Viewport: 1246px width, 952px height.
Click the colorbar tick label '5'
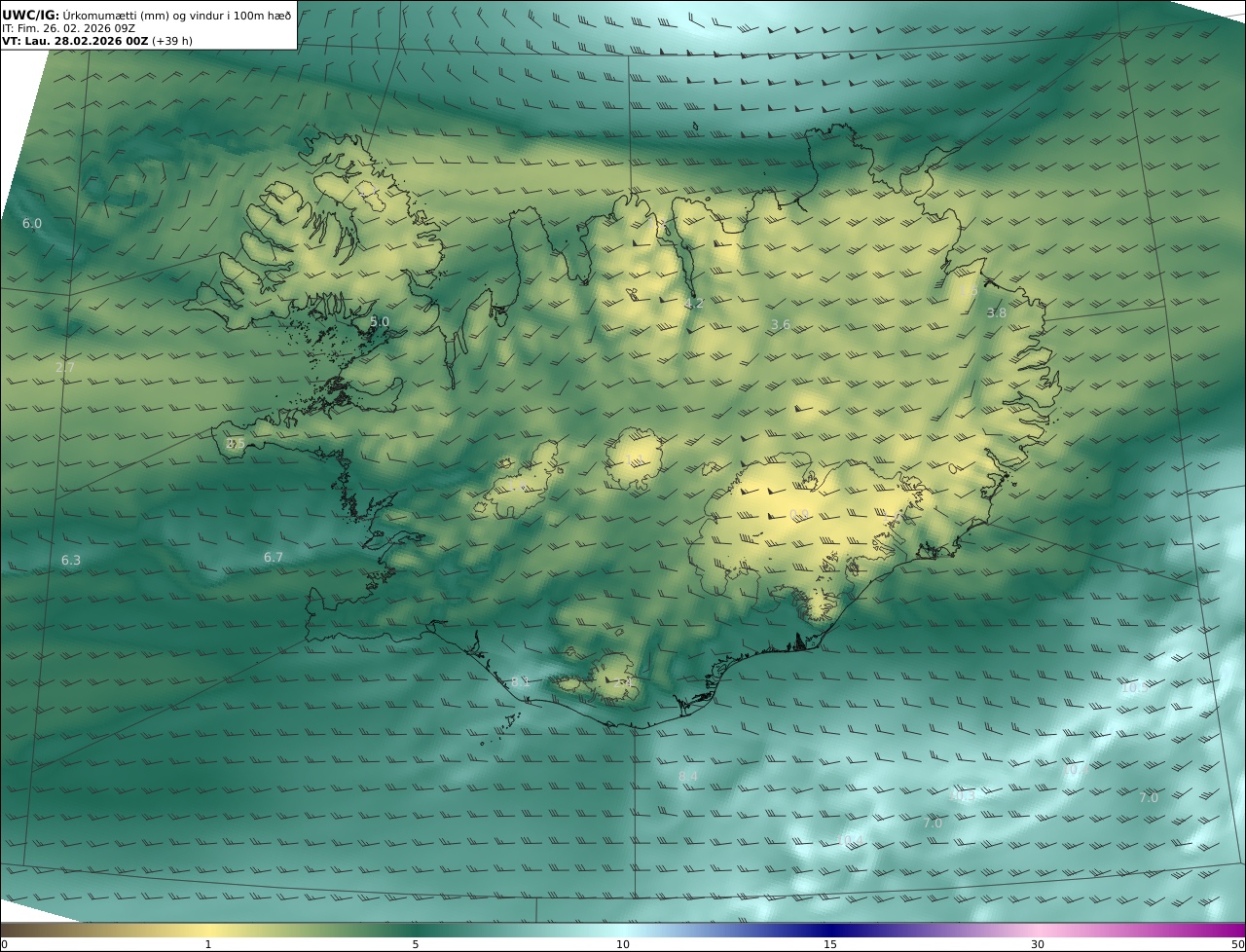tap(416, 944)
